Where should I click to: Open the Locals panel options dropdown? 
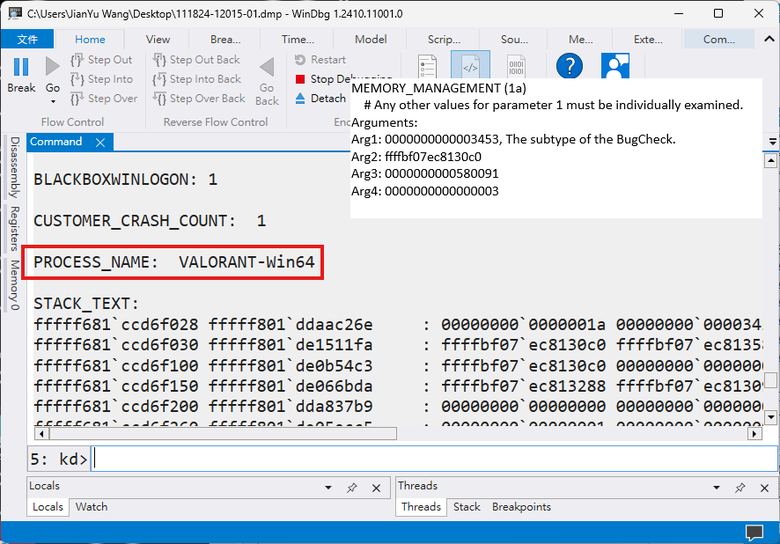[x=328, y=487]
